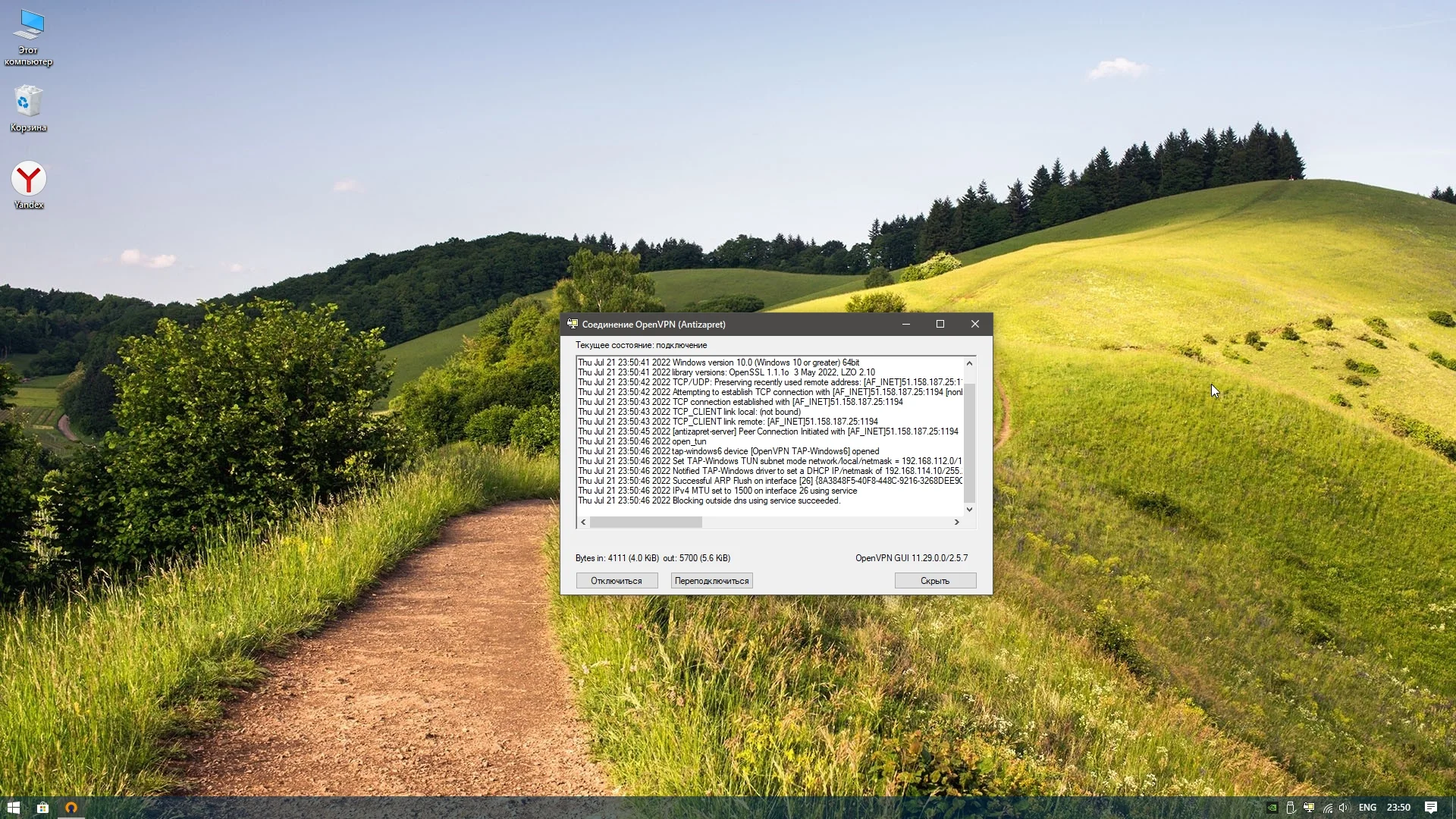Click the volume speaker tray icon
The width and height of the screenshot is (1456, 819).
tap(1344, 808)
